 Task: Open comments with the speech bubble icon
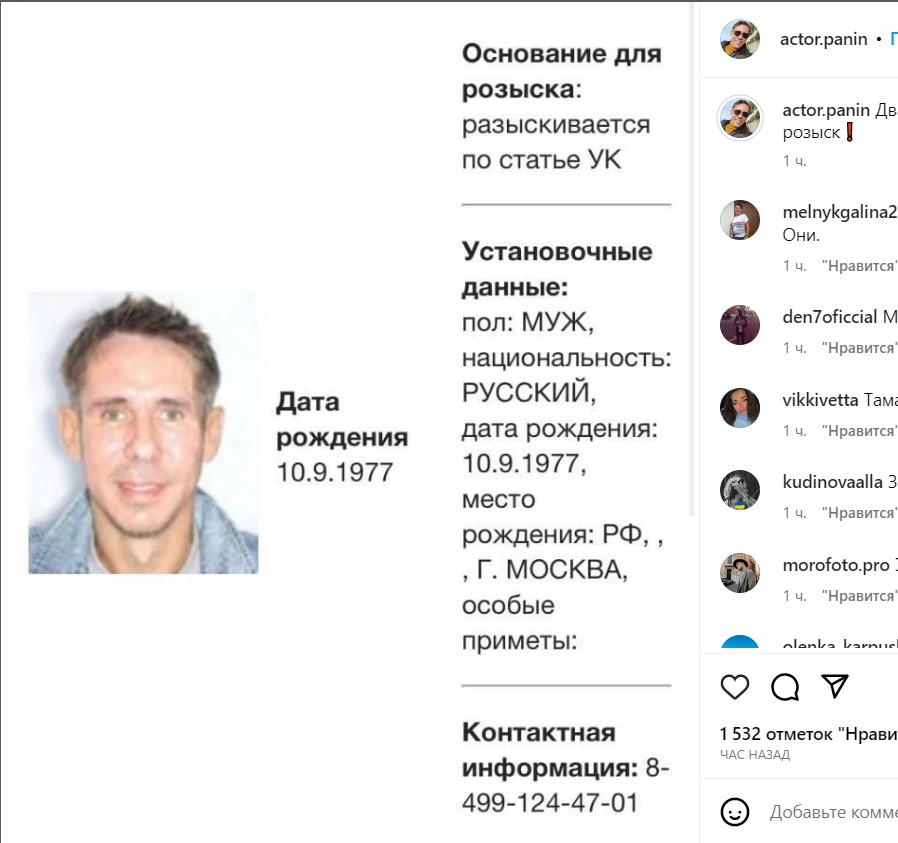(x=785, y=687)
